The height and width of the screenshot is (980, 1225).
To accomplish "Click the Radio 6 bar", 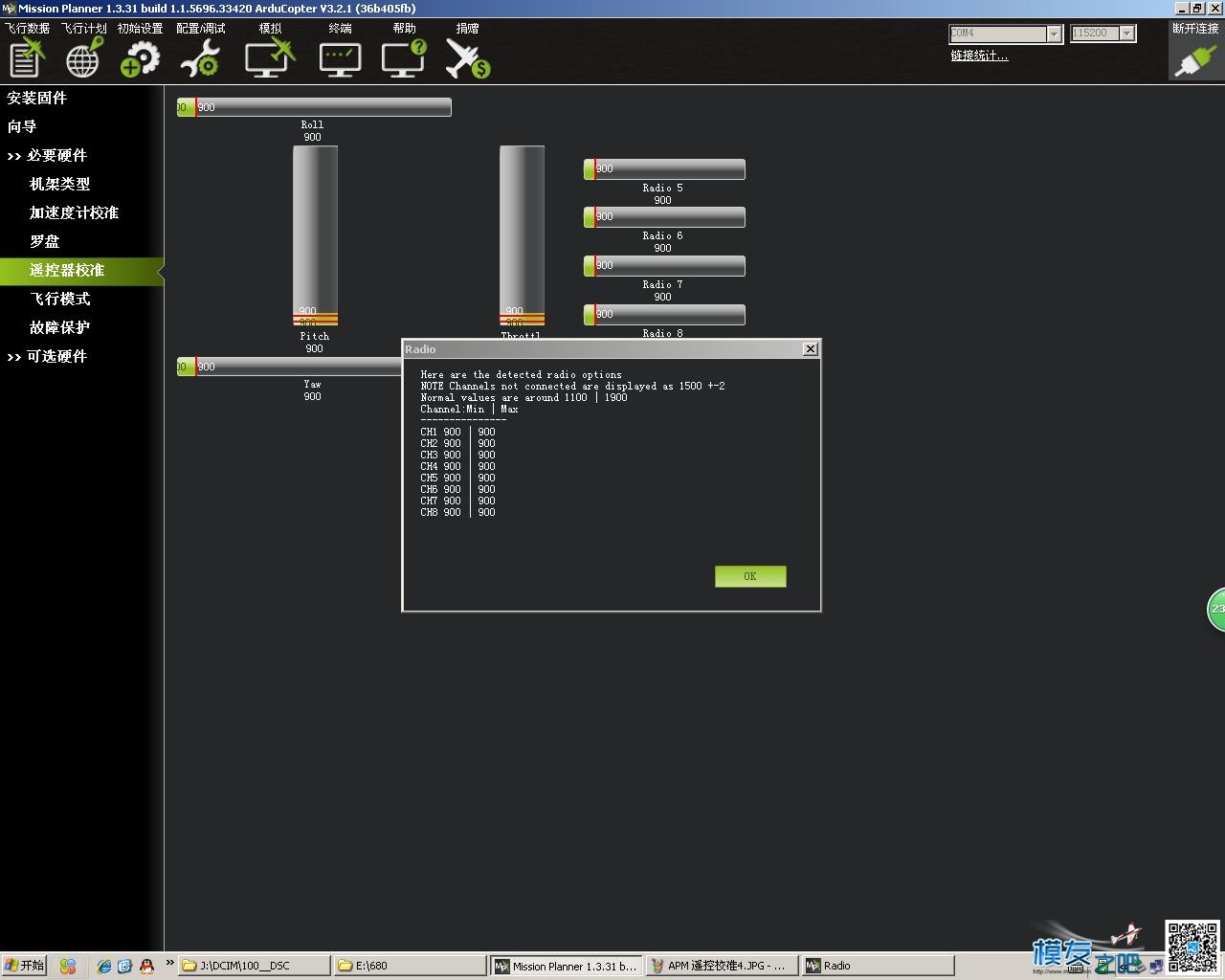I will point(664,217).
